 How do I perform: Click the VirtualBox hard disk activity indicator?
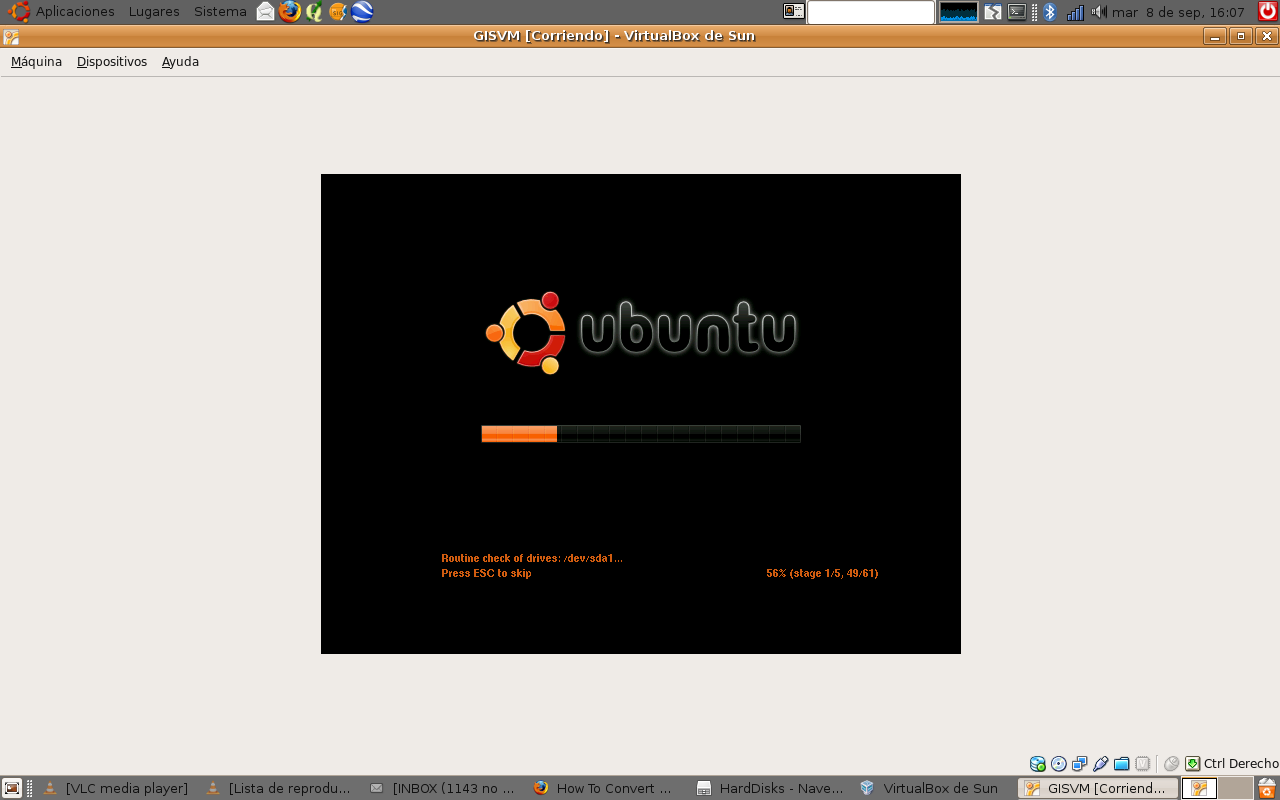coord(1038,764)
